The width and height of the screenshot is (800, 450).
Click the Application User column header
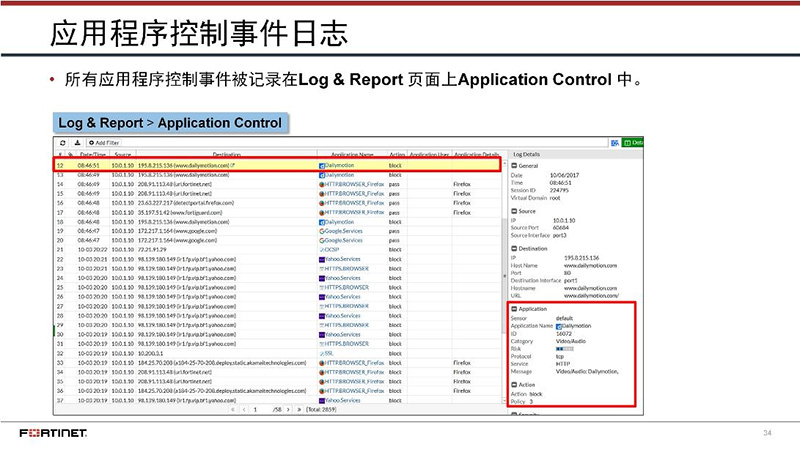click(430, 155)
